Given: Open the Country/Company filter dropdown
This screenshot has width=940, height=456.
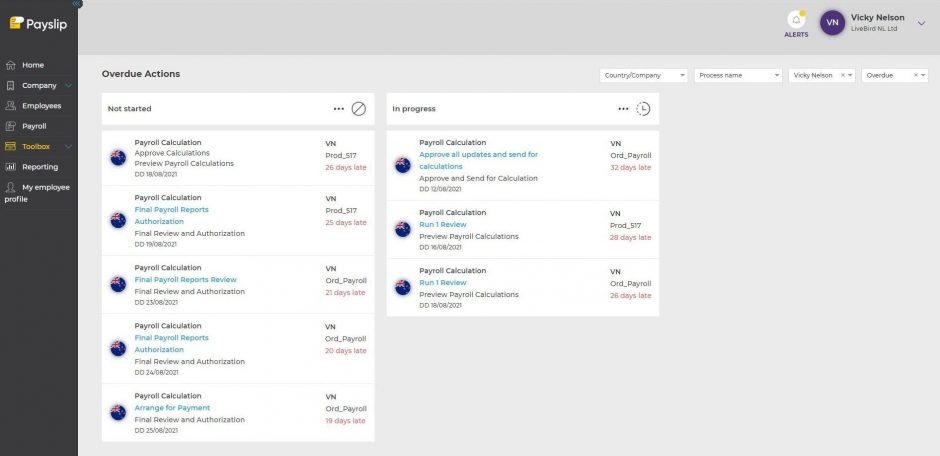Looking at the screenshot, I should pos(644,75).
